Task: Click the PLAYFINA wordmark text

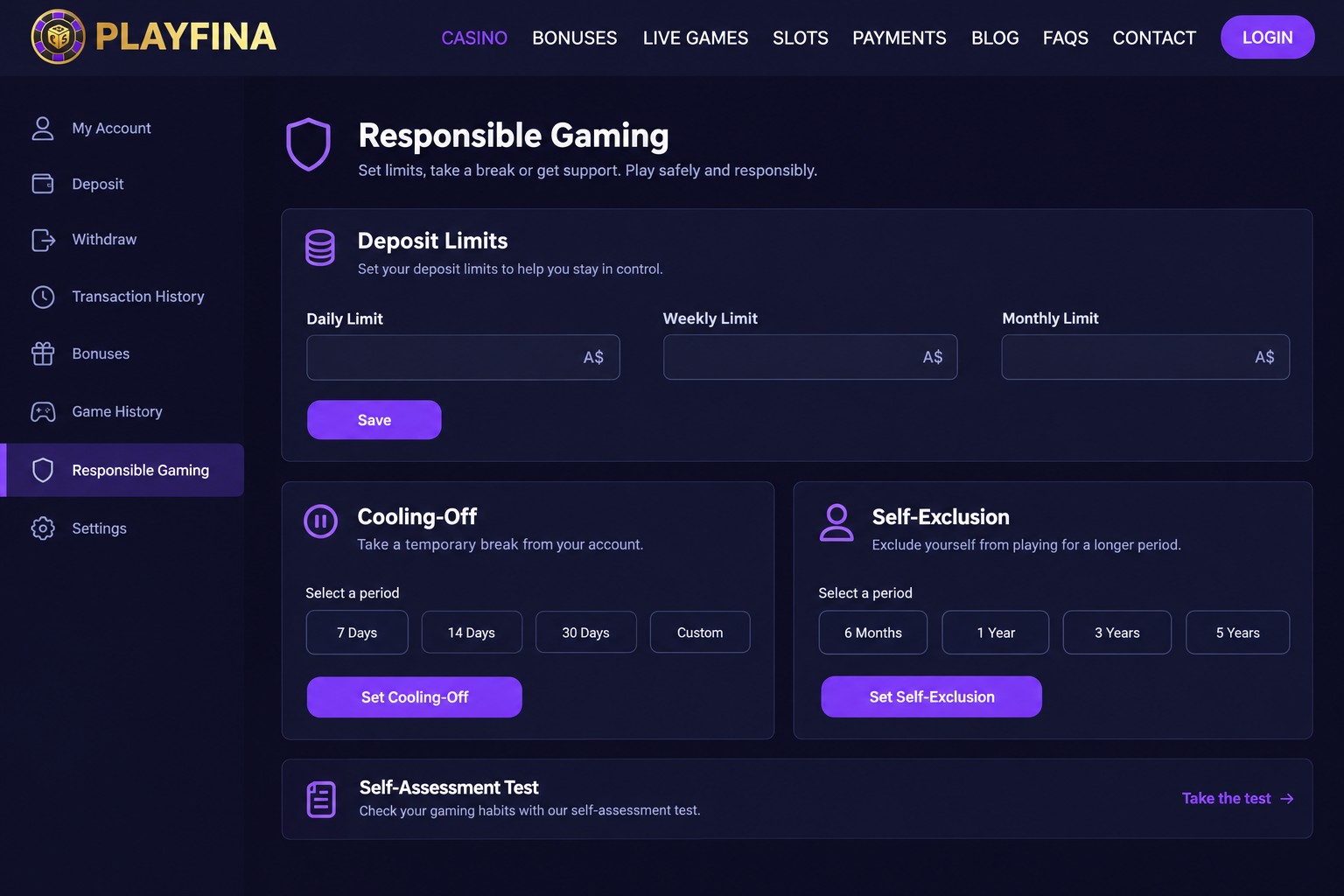Action: pos(185,37)
